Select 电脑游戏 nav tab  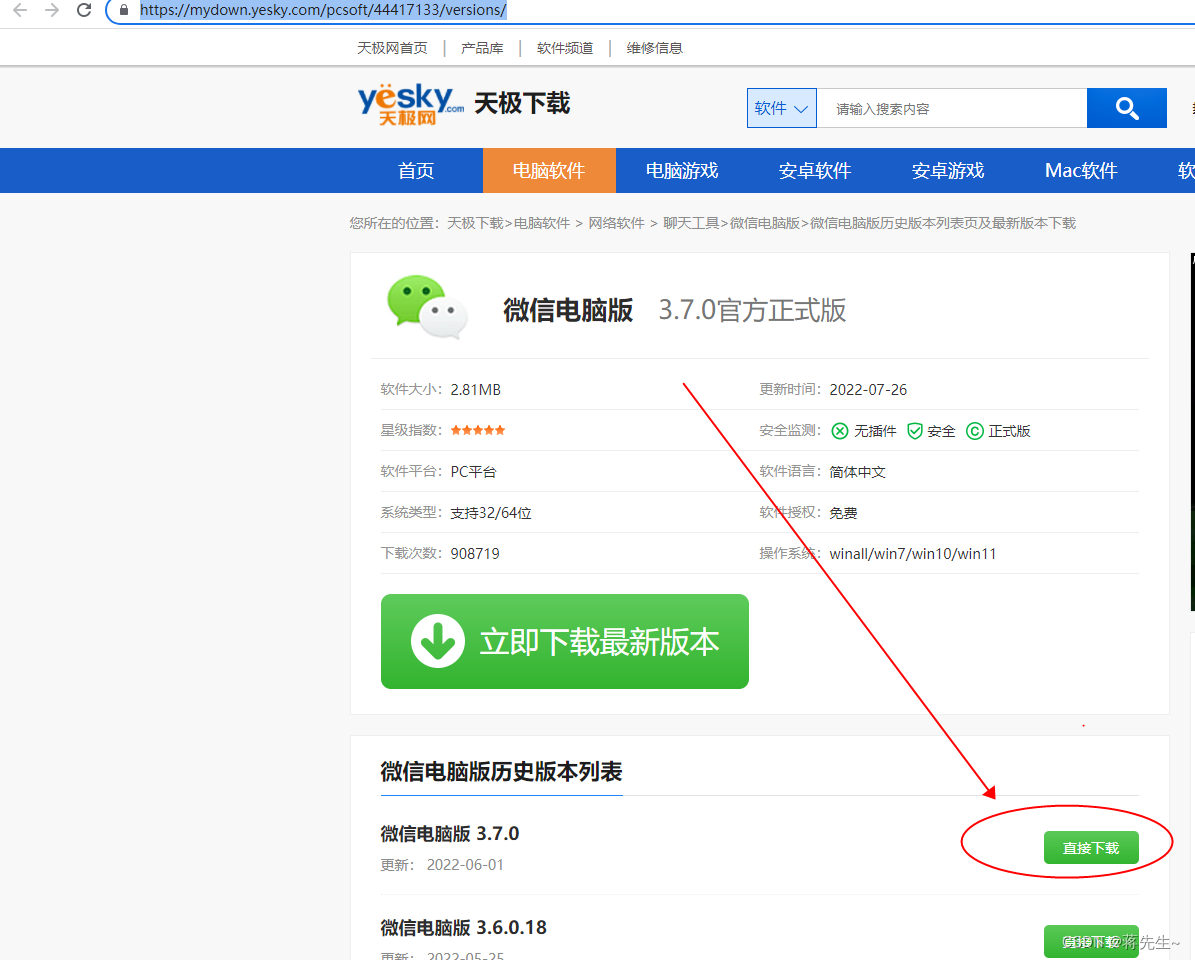coord(682,171)
